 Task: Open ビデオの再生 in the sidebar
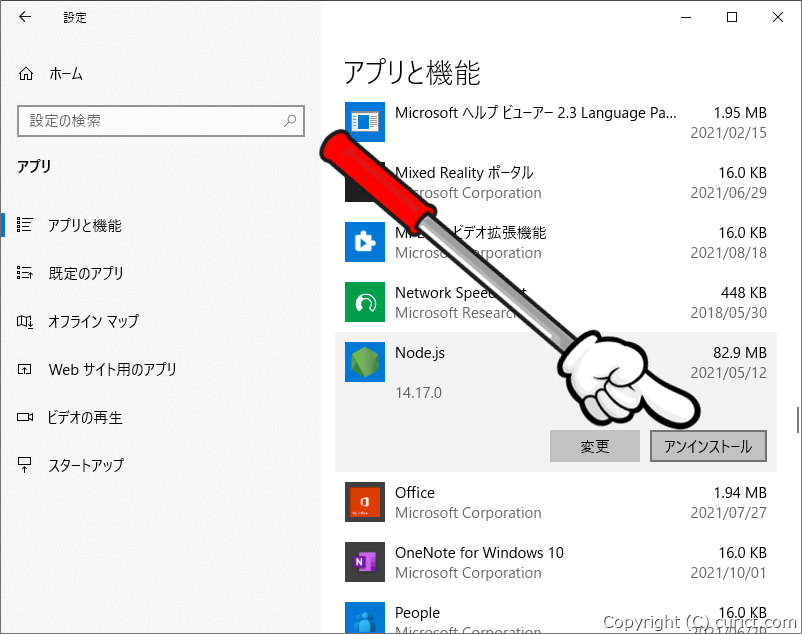85,418
